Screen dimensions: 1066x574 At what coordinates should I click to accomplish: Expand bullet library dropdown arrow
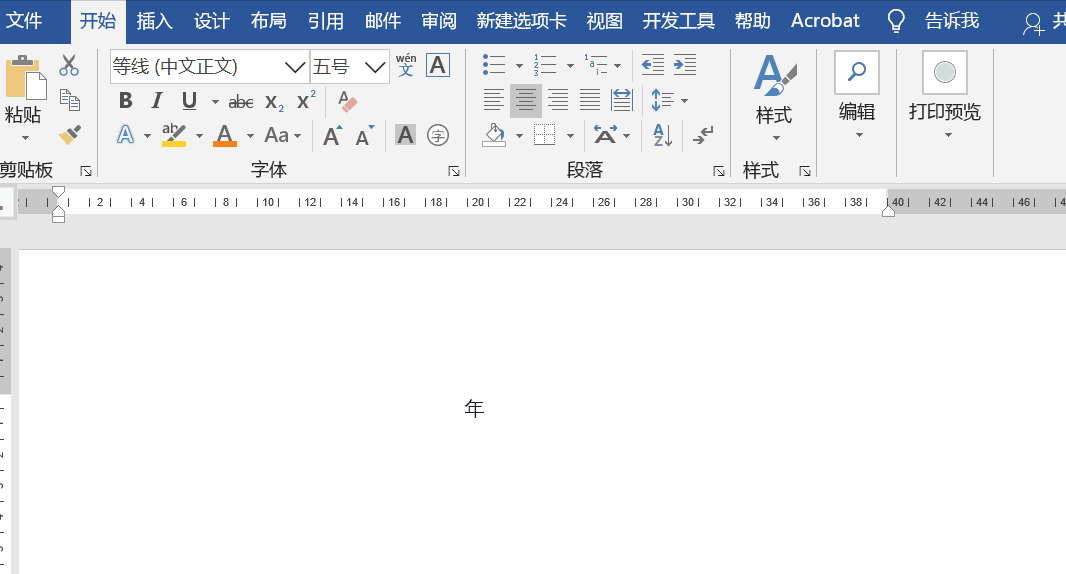519,66
